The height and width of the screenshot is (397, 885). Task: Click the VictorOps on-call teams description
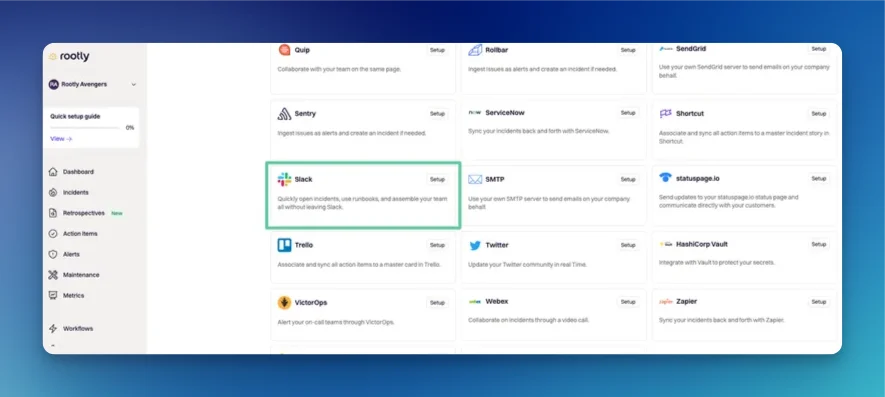click(336, 322)
